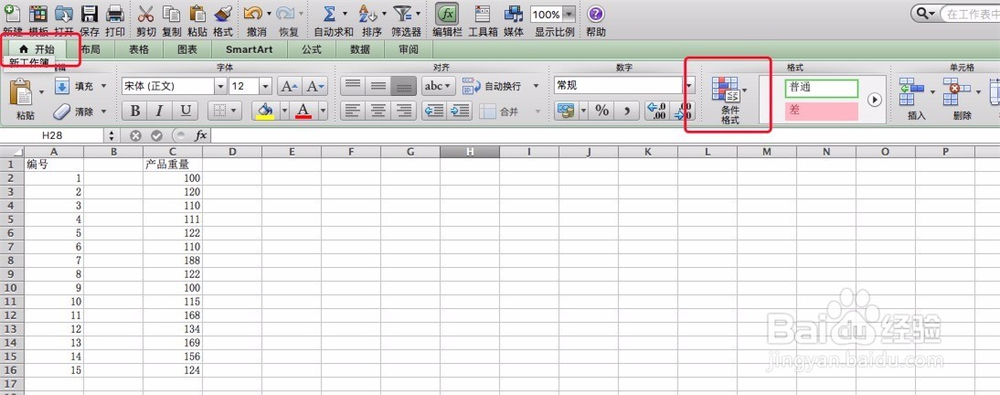Viewport: 1000px width, 395px height.
Task: Save the workbook with 保存 icon
Action: pyautogui.click(x=89, y=14)
